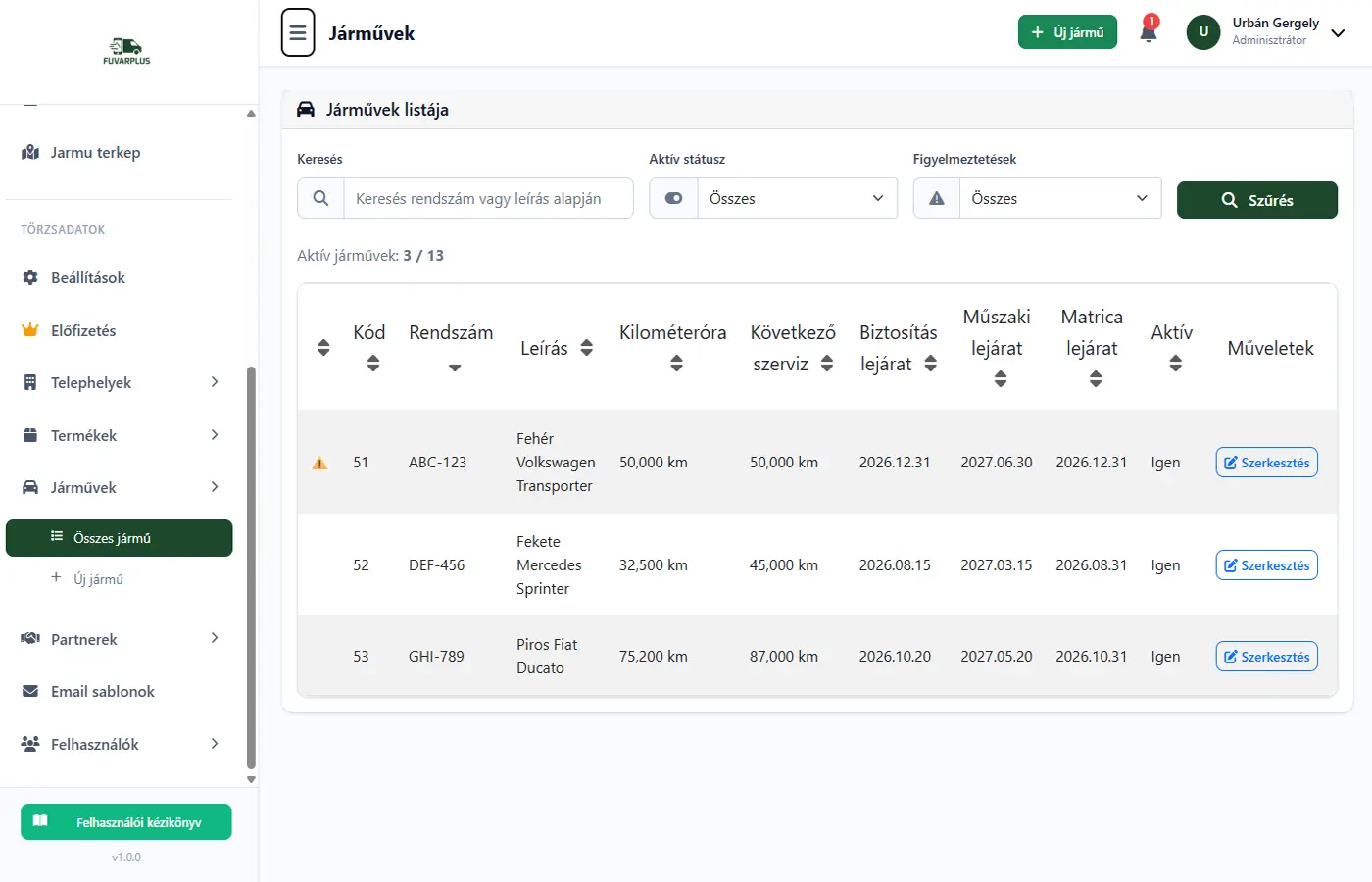The height and width of the screenshot is (882, 1372).
Task: Open the Figyelmeztetések filter dropdown
Action: (1059, 198)
